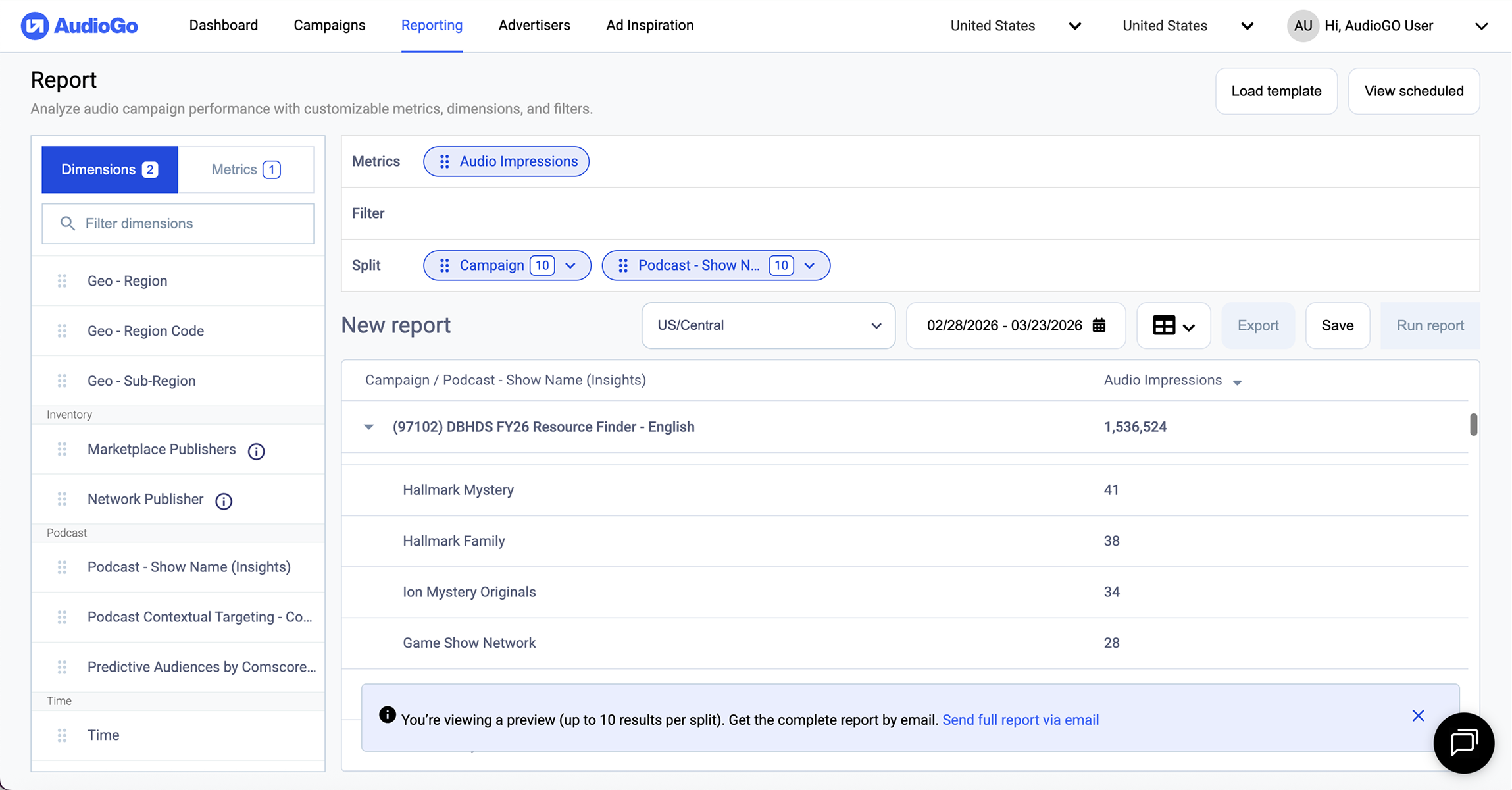Open the 02/28/2026 - 03/23/2026 date range field

tap(1015, 325)
